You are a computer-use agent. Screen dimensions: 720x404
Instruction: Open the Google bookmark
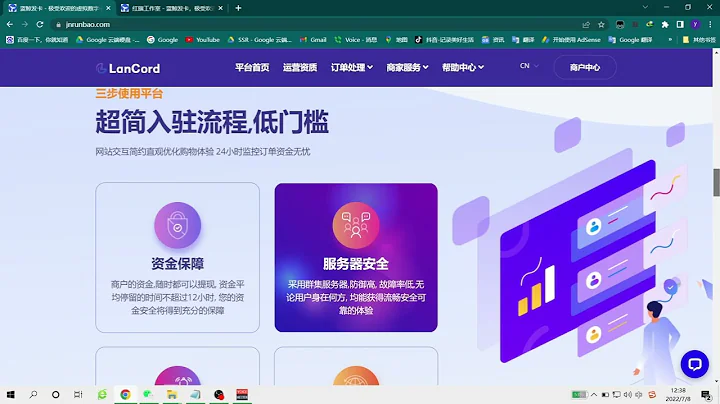[162, 40]
